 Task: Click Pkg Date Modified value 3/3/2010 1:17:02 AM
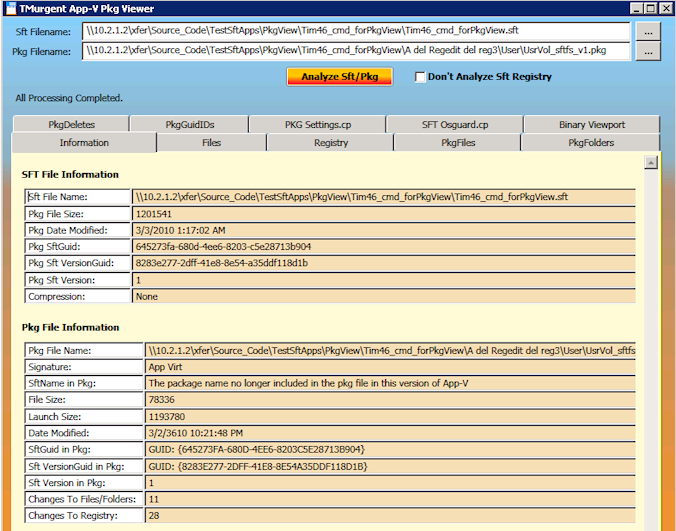pyautogui.click(x=384, y=230)
